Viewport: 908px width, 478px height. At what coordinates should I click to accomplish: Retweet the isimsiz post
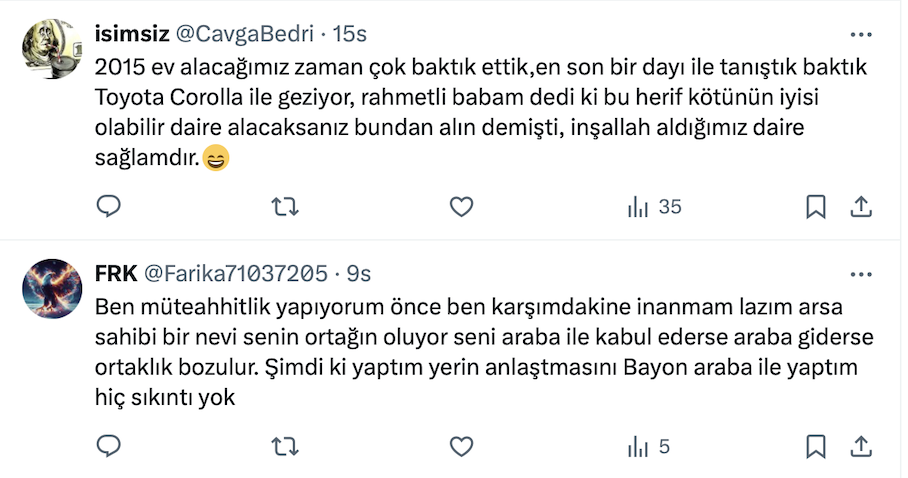tap(285, 207)
